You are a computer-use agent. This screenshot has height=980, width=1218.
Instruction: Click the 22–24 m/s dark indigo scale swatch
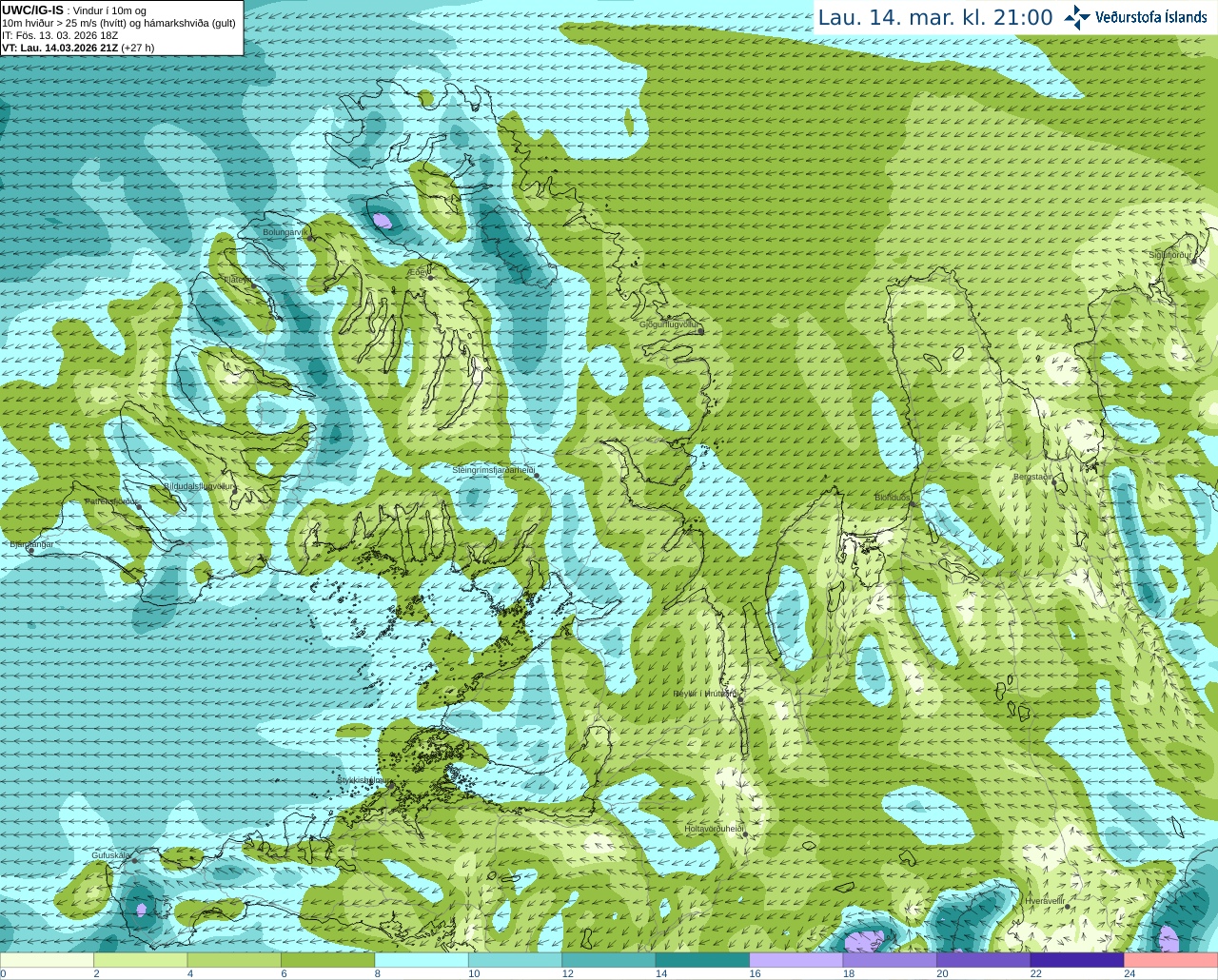(x=1077, y=960)
